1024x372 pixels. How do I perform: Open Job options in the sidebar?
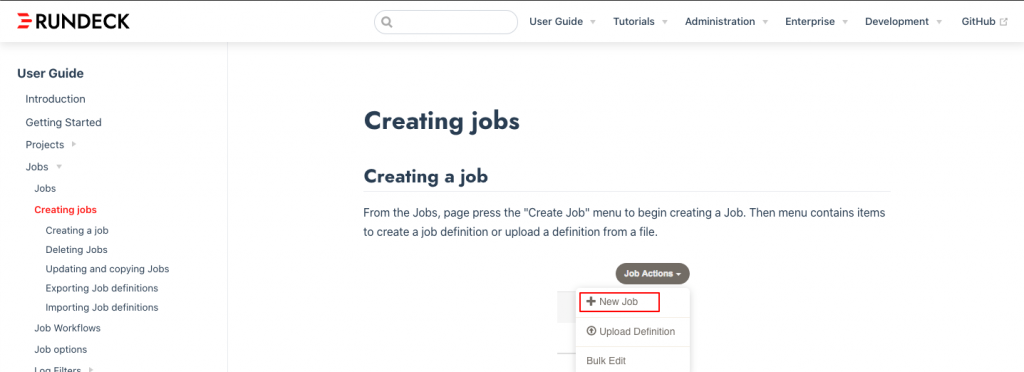point(61,350)
